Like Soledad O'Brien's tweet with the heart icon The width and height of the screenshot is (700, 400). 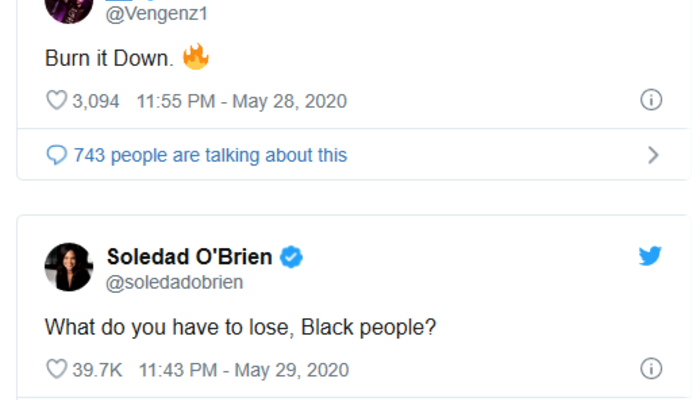tap(56, 370)
